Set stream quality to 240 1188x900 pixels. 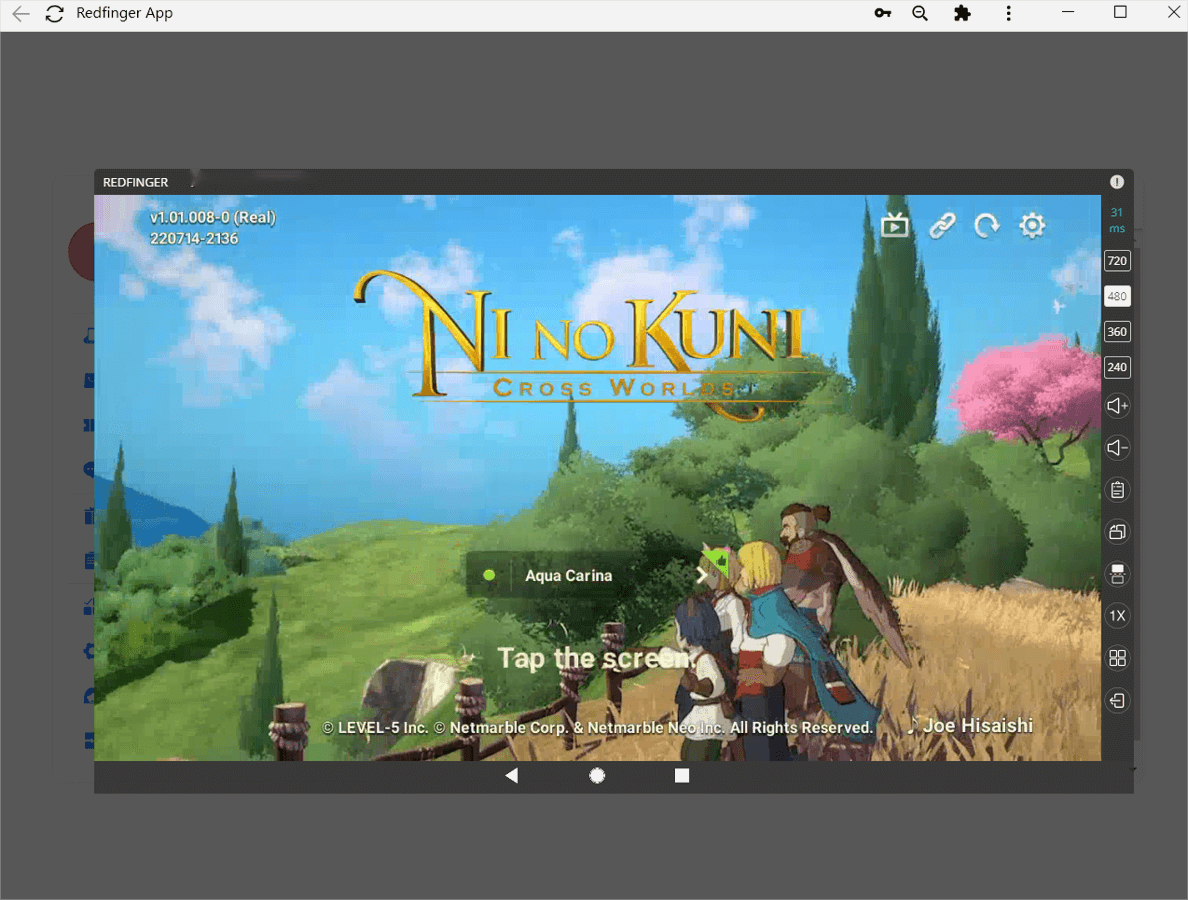point(1117,367)
